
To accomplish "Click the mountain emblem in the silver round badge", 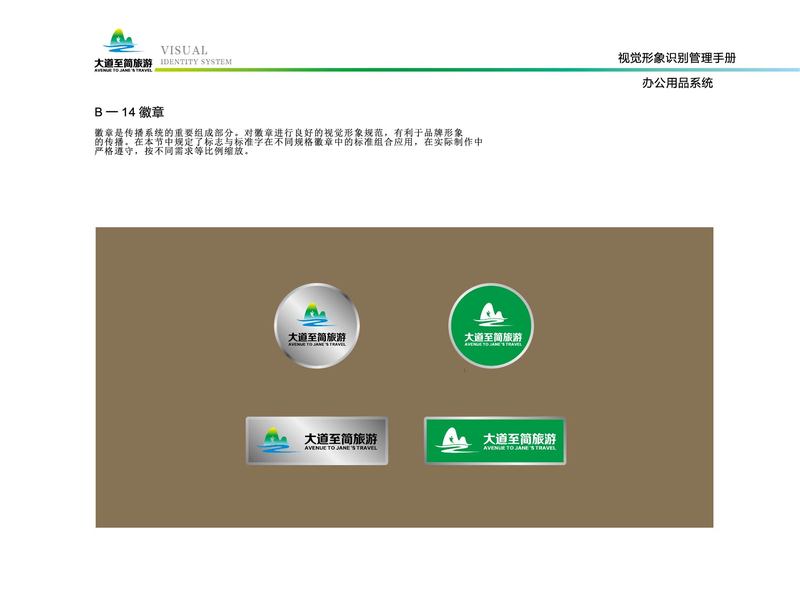I will point(316,316).
